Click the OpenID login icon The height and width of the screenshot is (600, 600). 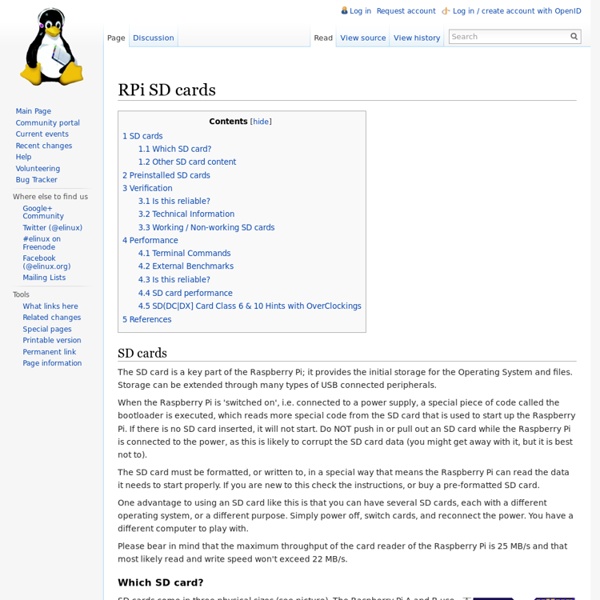[445, 11]
